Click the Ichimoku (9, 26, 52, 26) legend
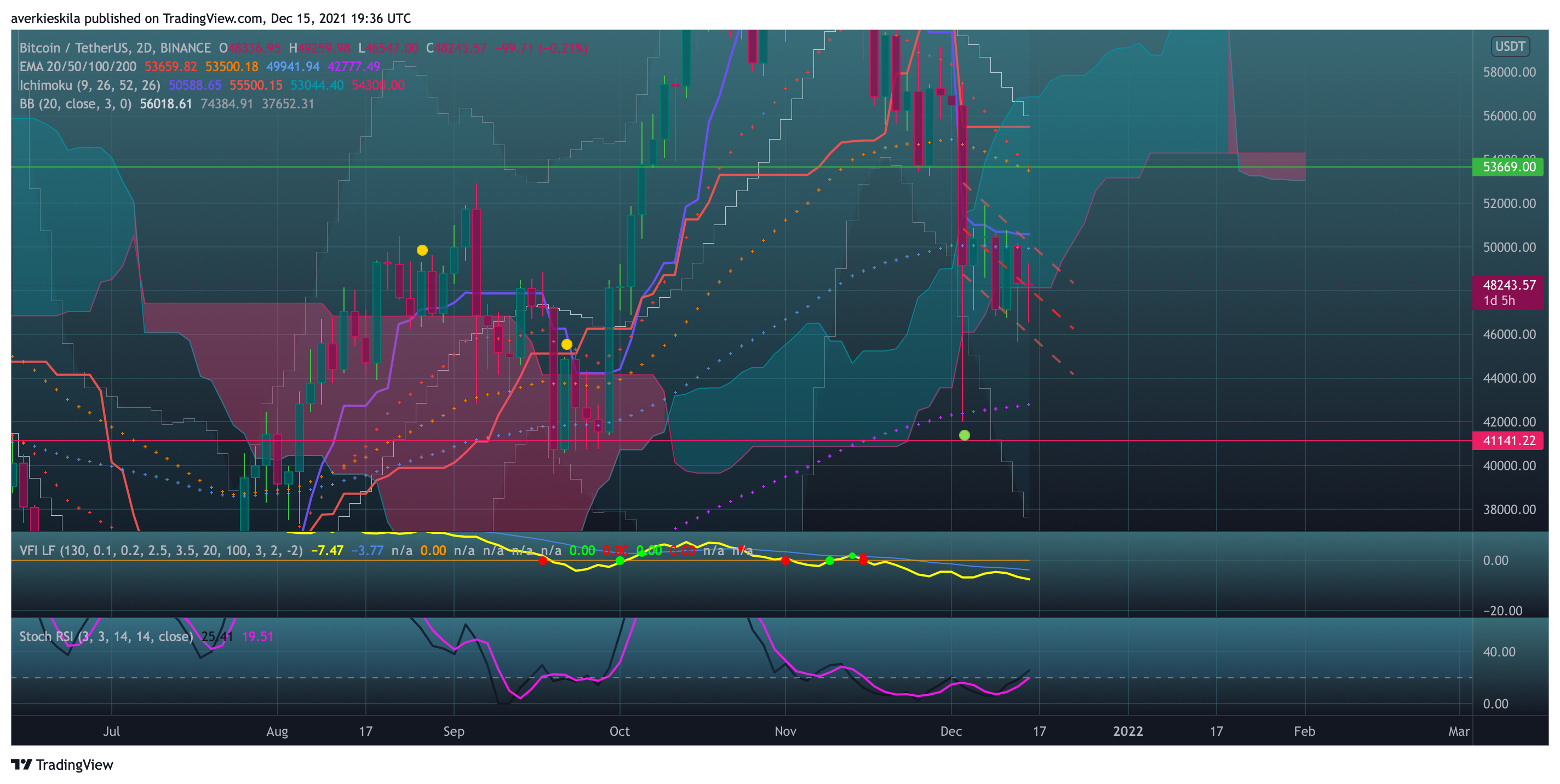This screenshot has height=784, width=1560. point(90,85)
